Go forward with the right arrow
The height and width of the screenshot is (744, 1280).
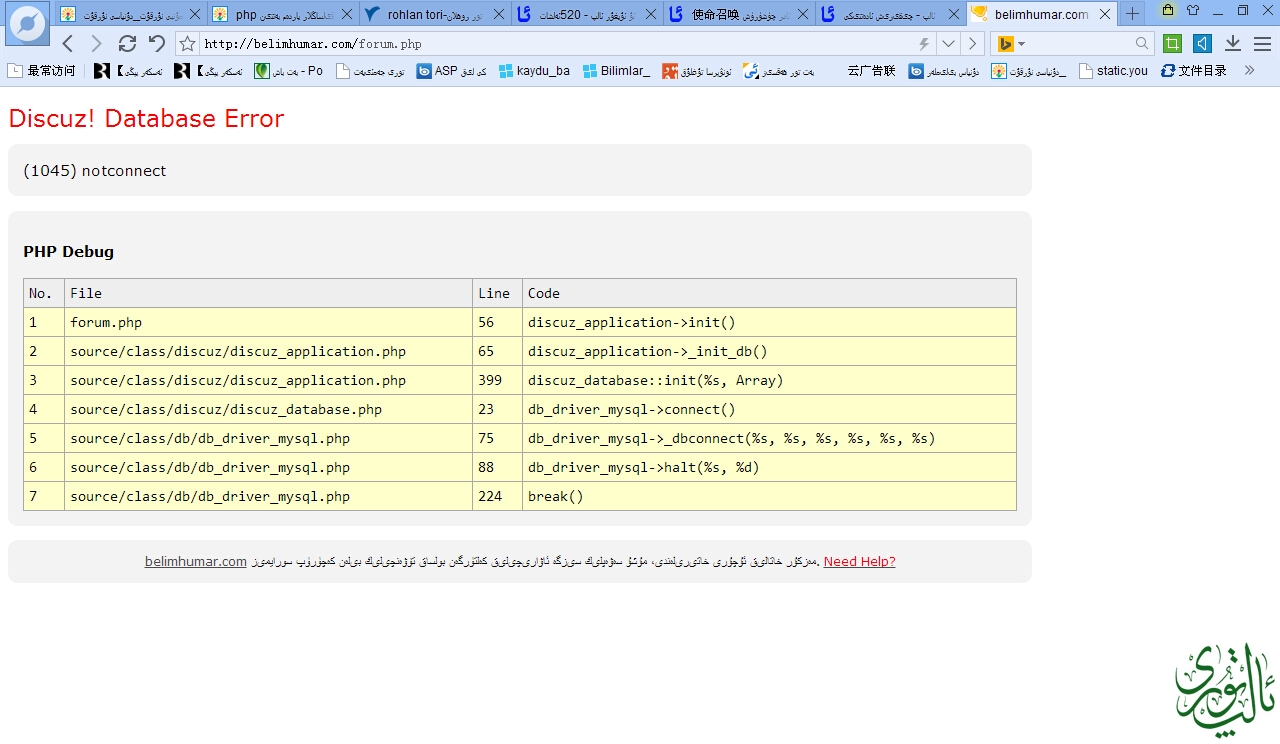[x=97, y=43]
